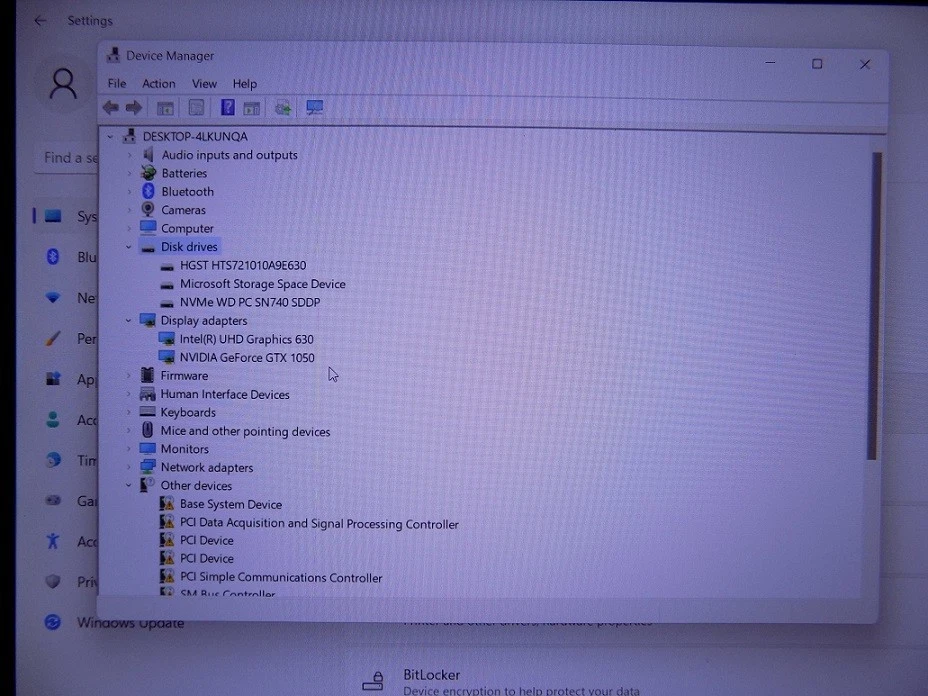
Task: Expand the Audio inputs and outputs node
Action: (129, 155)
